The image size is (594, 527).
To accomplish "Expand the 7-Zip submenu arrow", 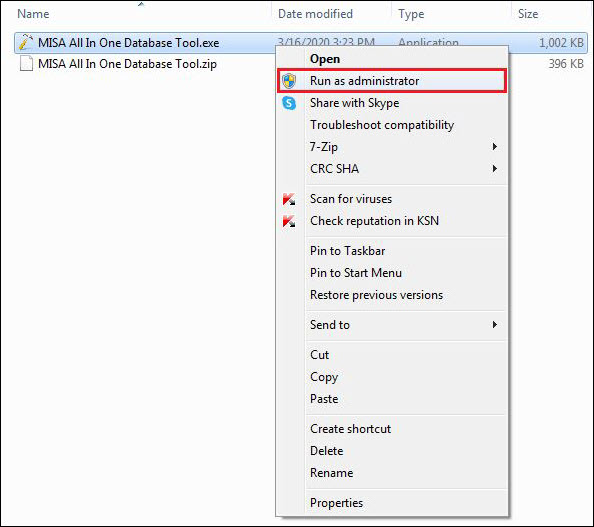I will [x=494, y=147].
